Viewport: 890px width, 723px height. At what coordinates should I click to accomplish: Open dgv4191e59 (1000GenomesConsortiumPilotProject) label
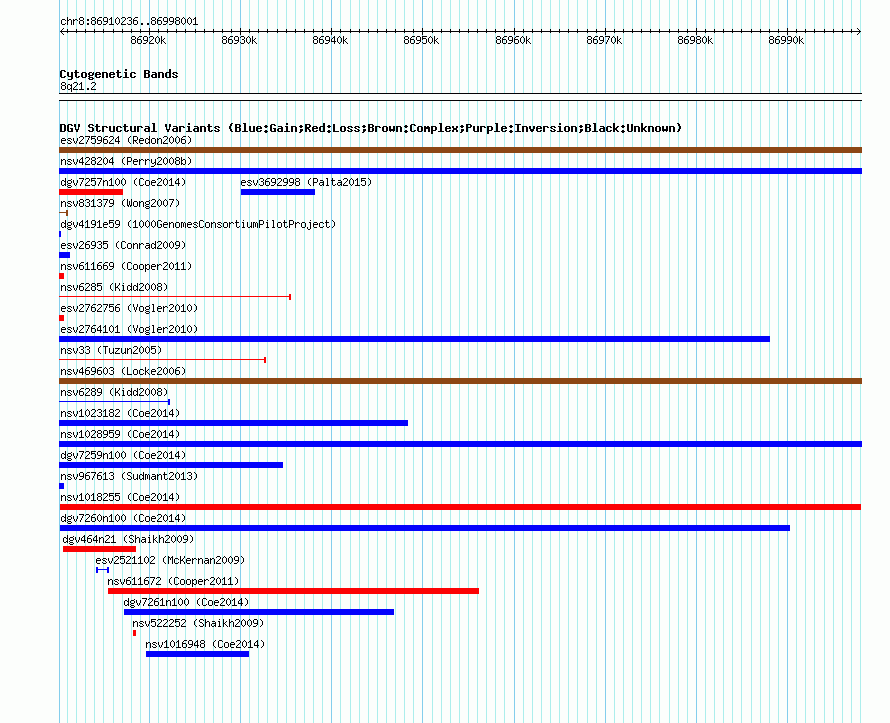coord(198,224)
